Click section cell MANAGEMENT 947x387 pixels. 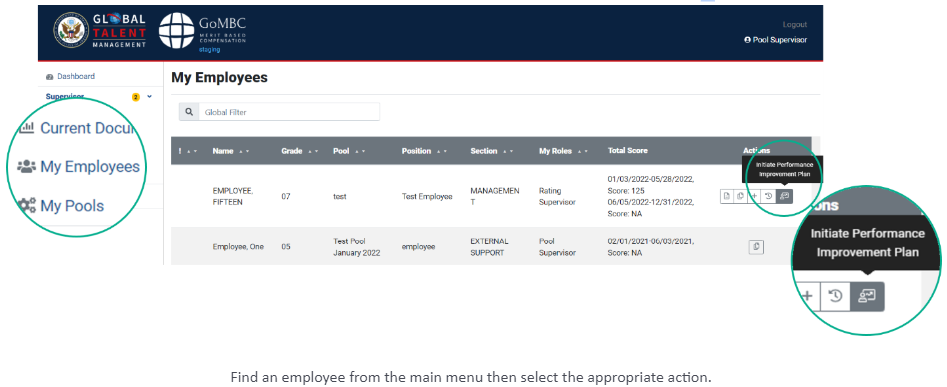pyautogui.click(x=495, y=197)
